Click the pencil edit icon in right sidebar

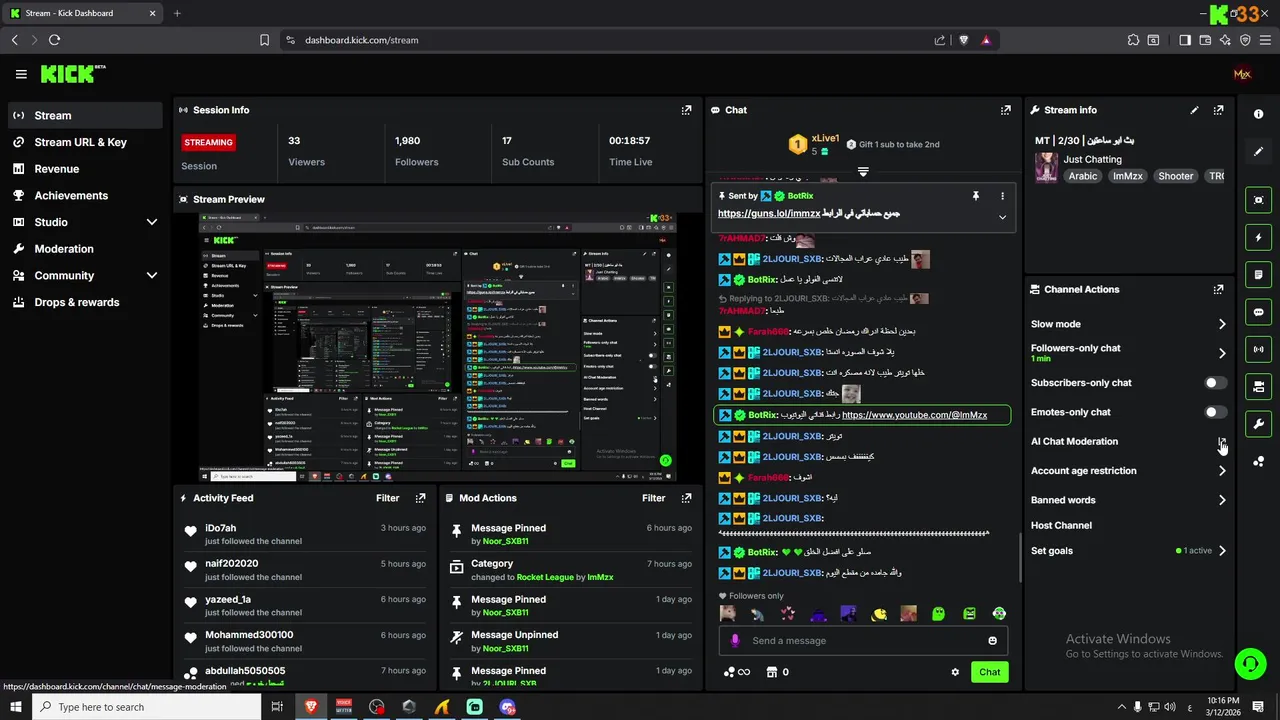click(x=1259, y=151)
